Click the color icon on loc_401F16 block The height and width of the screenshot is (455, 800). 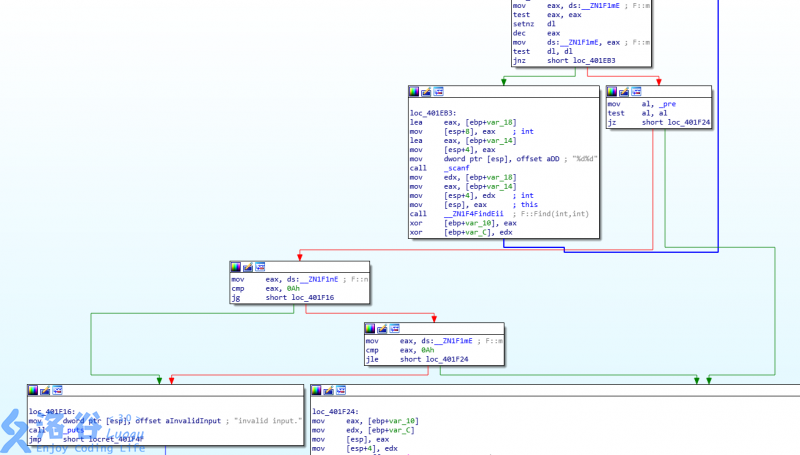[35, 390]
